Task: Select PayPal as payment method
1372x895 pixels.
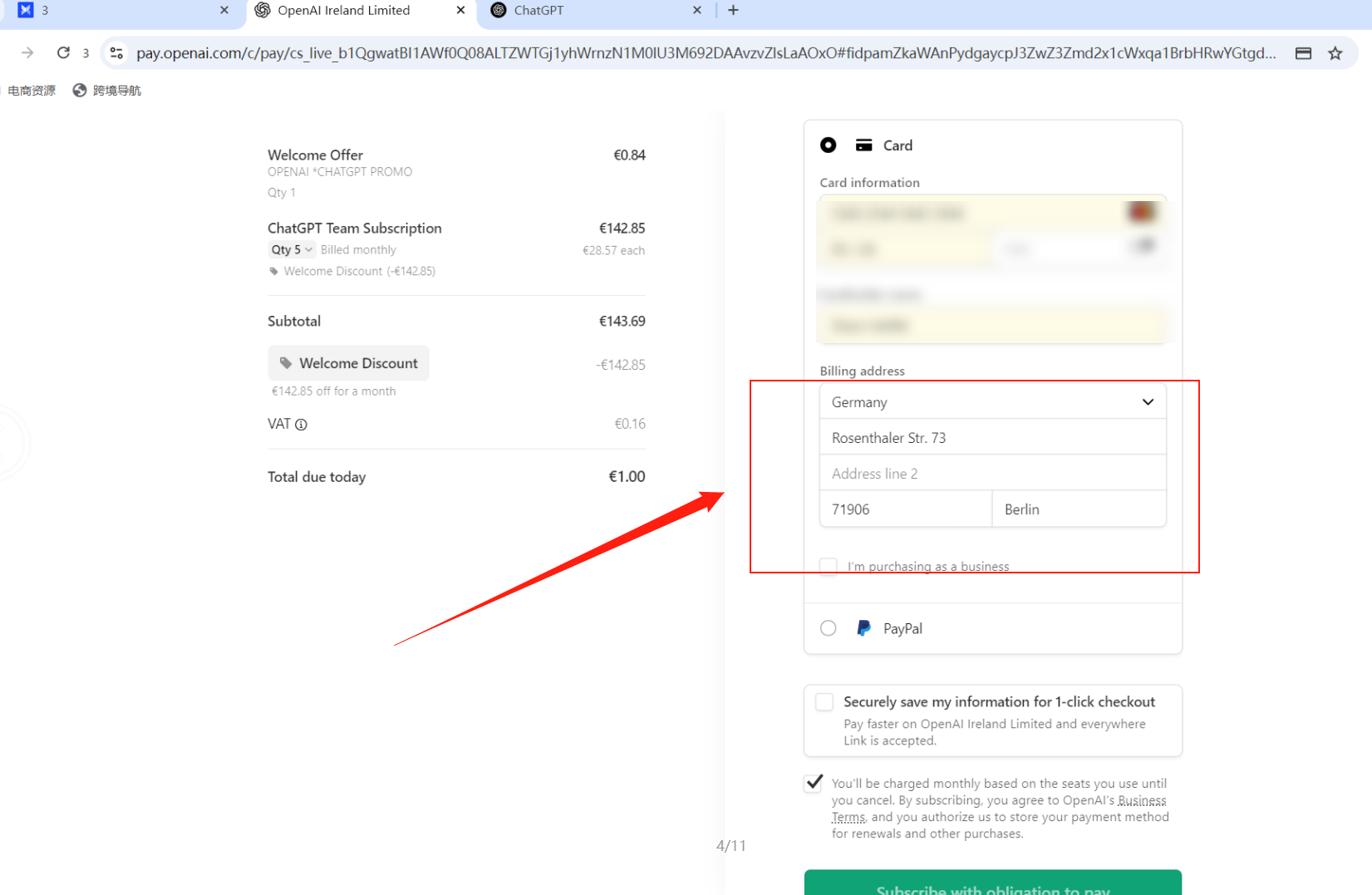Action: (828, 628)
